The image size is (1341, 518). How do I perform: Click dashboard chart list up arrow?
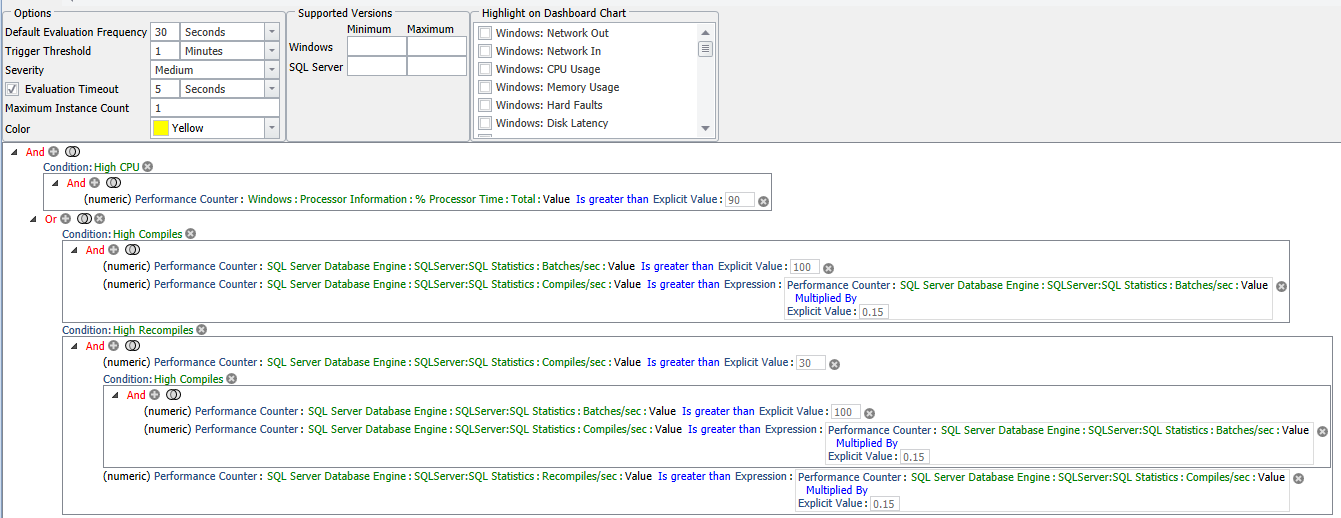click(x=705, y=32)
